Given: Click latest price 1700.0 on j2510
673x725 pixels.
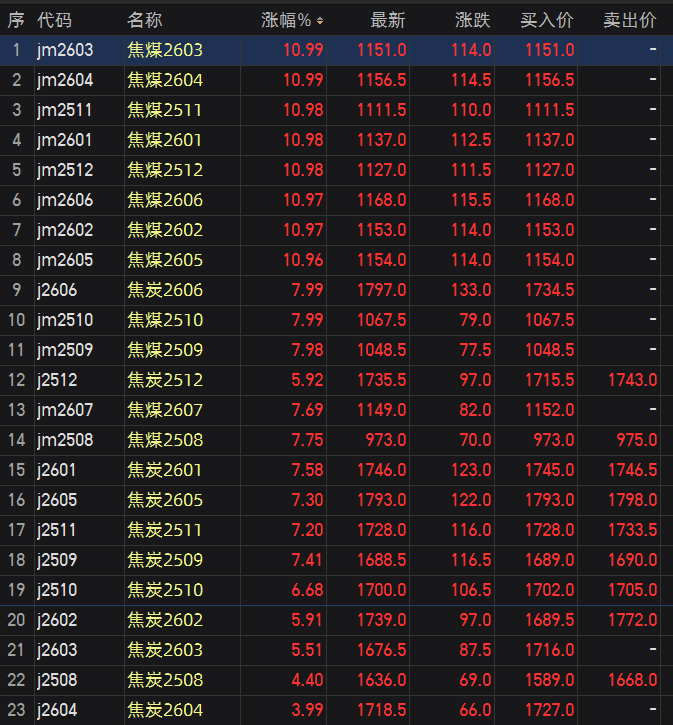Looking at the screenshot, I should click(383, 590).
